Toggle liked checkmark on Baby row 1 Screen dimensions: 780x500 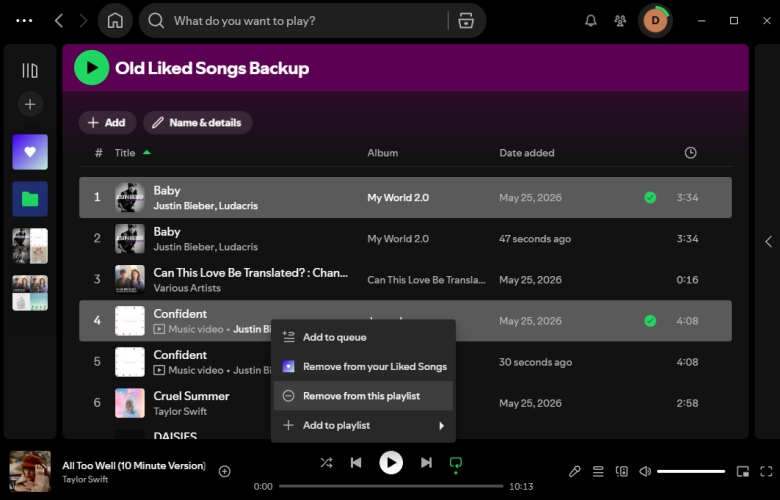pos(650,198)
